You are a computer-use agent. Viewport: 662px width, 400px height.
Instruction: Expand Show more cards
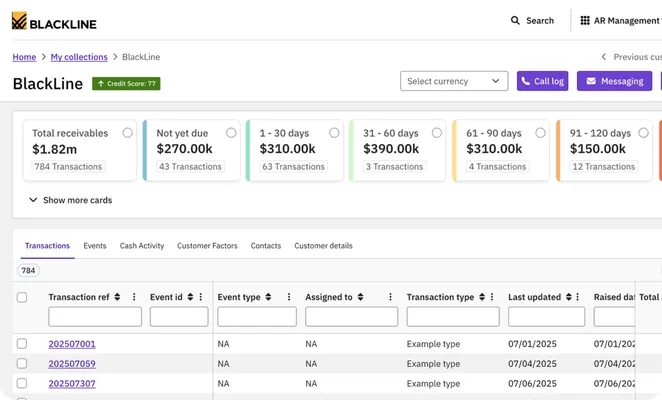coord(71,200)
